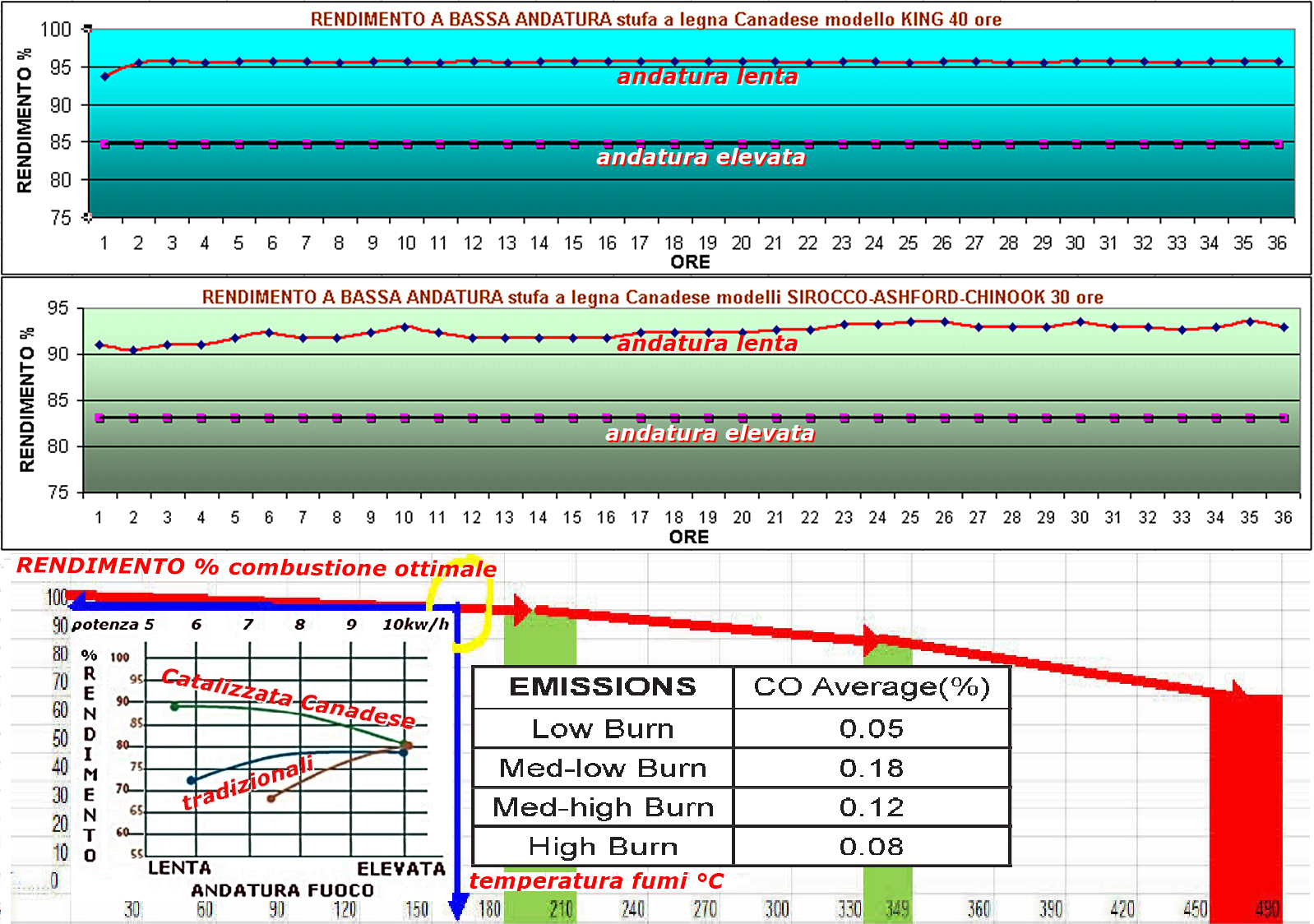1314x924 pixels.
Task: Click the 'LENTA' axis label
Action: 179,868
